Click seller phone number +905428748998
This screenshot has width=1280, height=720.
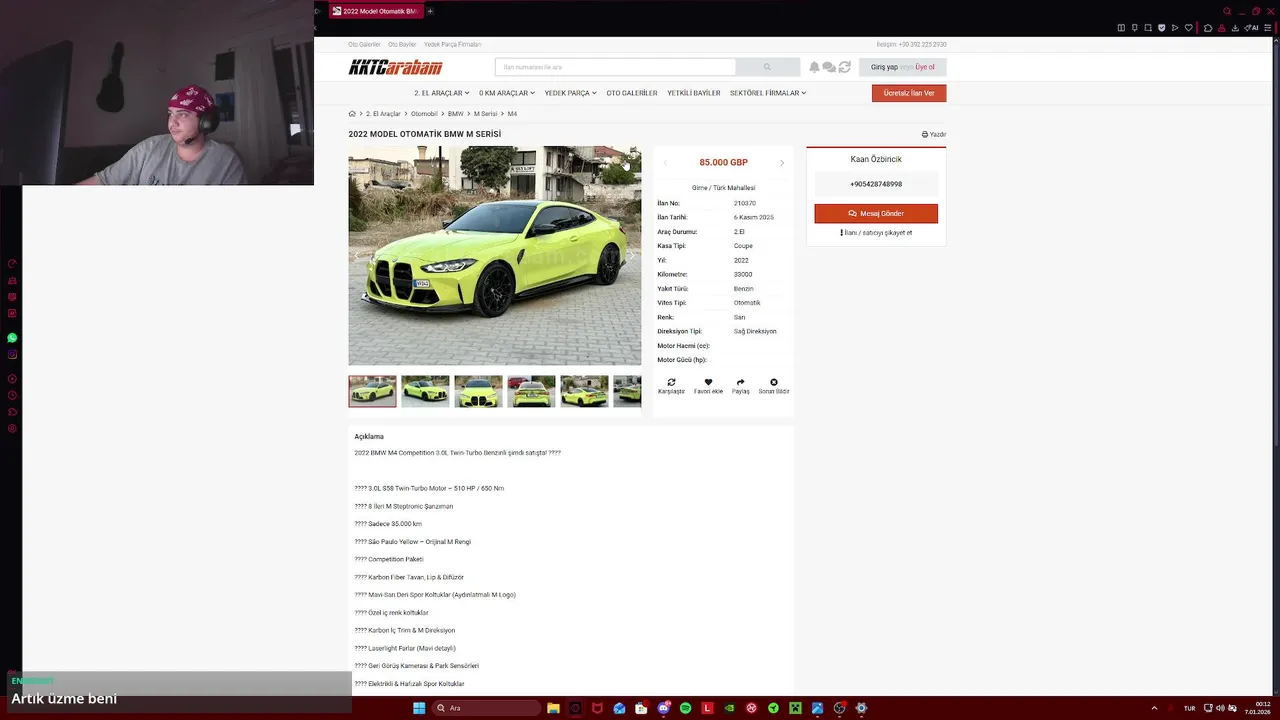click(876, 184)
